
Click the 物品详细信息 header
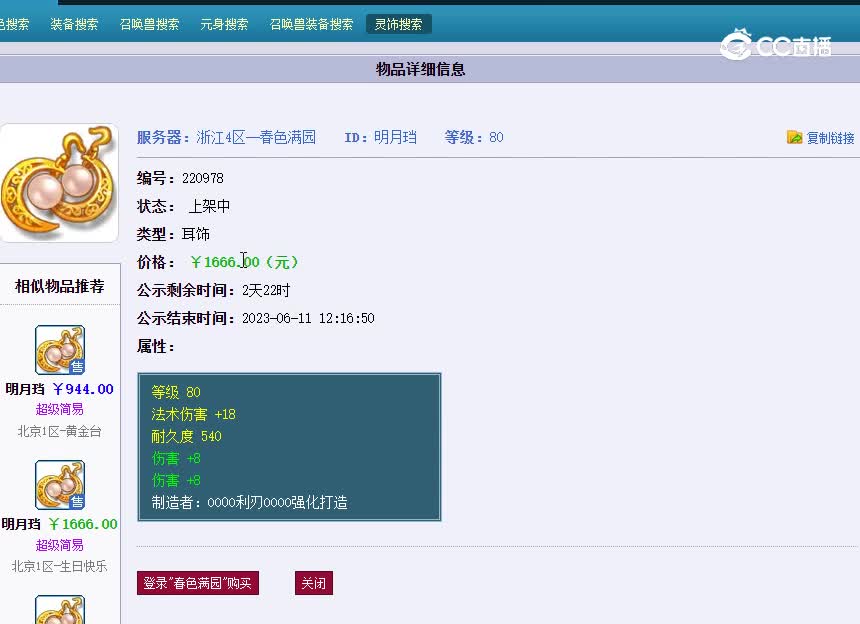click(421, 69)
